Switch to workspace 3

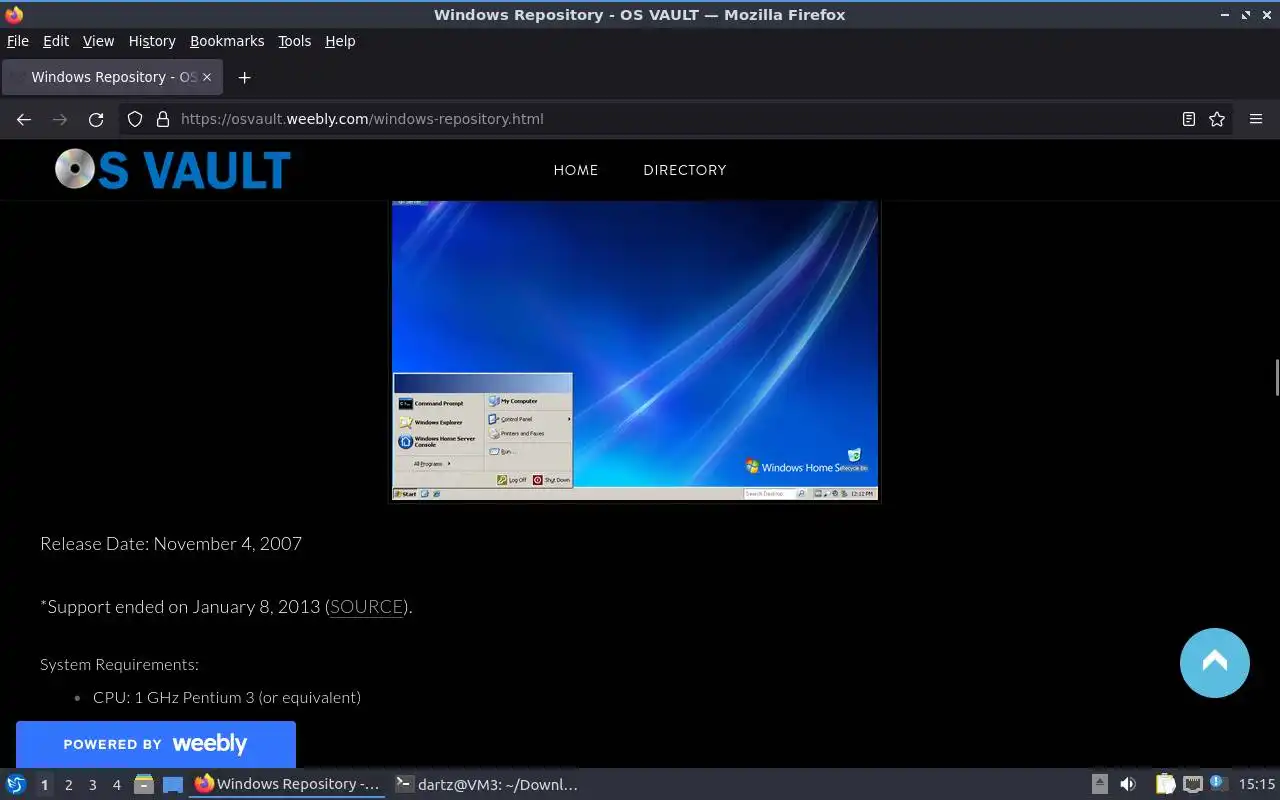click(x=92, y=785)
